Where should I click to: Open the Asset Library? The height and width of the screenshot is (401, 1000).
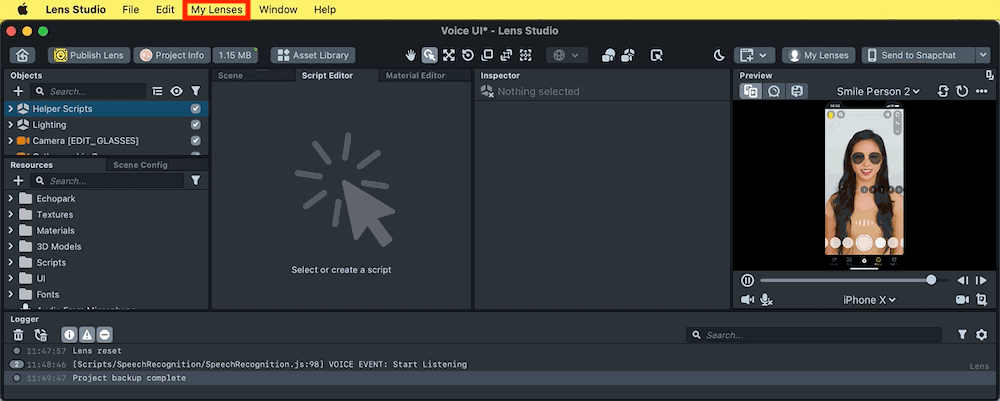click(x=312, y=55)
